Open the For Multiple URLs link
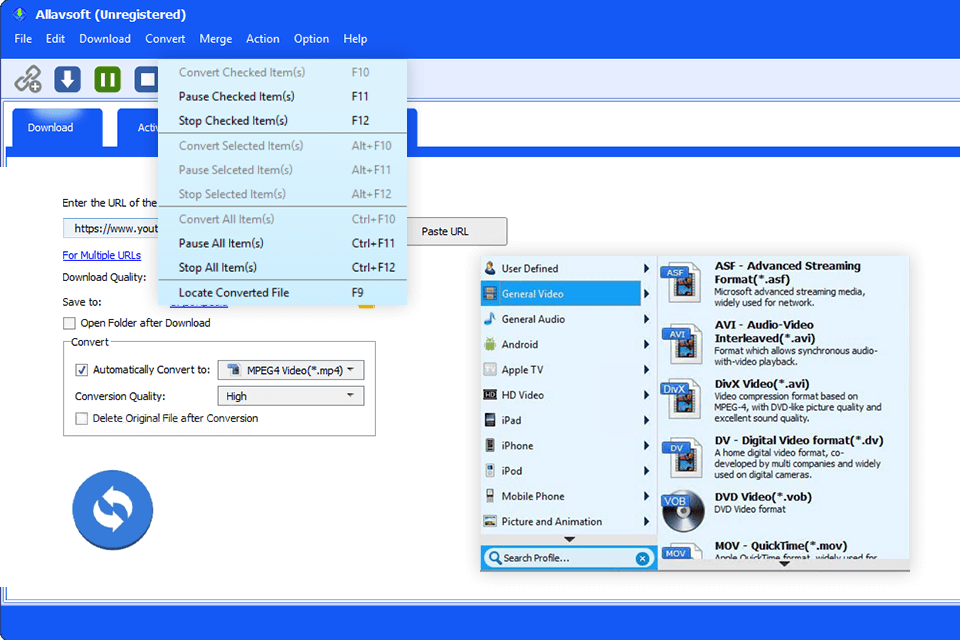Screen dimensions: 960x640 101,255
